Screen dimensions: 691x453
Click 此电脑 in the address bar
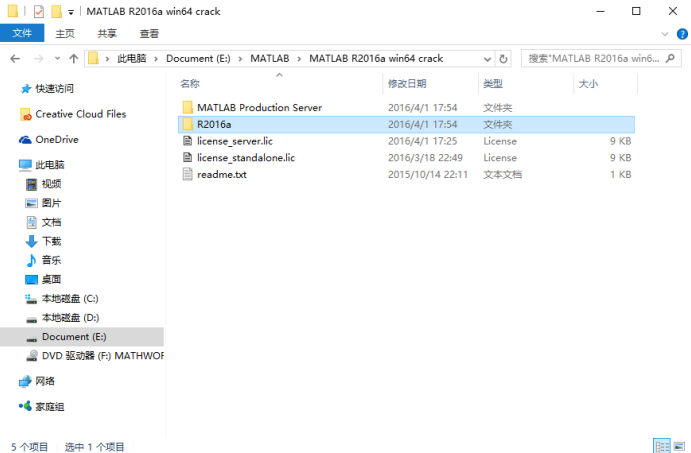coord(131,59)
